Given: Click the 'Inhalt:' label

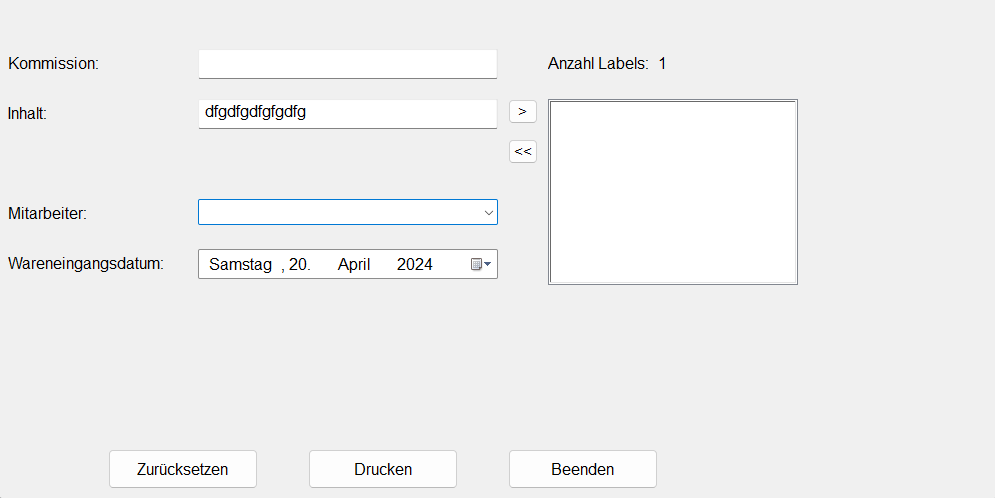Looking at the screenshot, I should [28, 113].
